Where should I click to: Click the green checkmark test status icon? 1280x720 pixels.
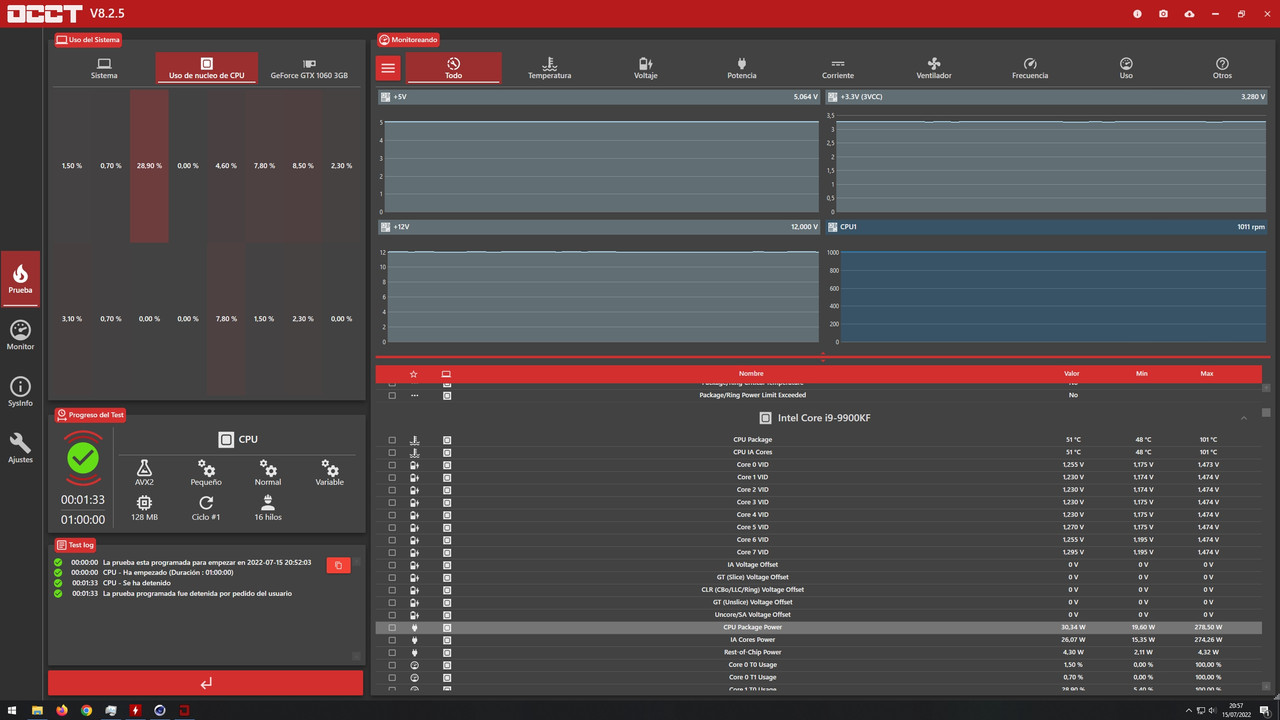pos(83,458)
